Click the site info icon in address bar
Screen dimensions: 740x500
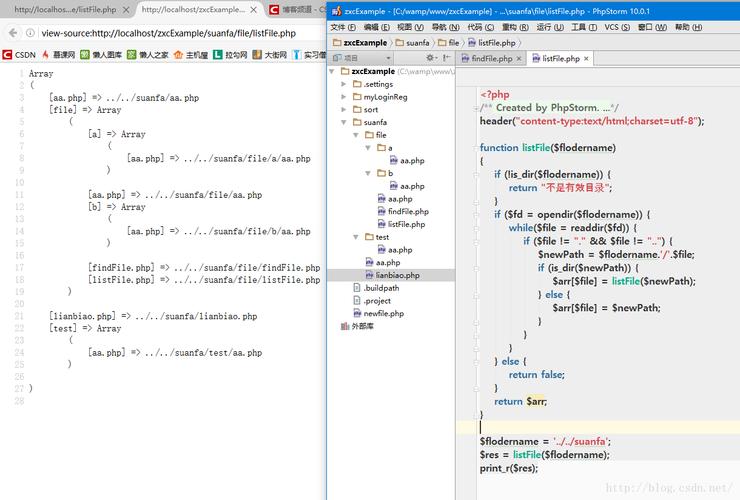[30, 33]
